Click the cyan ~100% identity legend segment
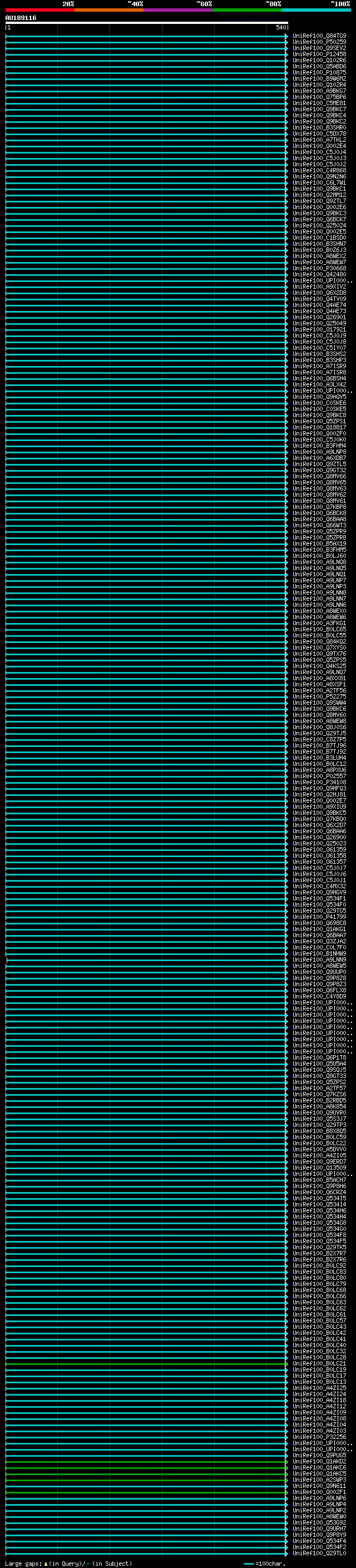This screenshot has width=356, height=1568. [317, 11]
